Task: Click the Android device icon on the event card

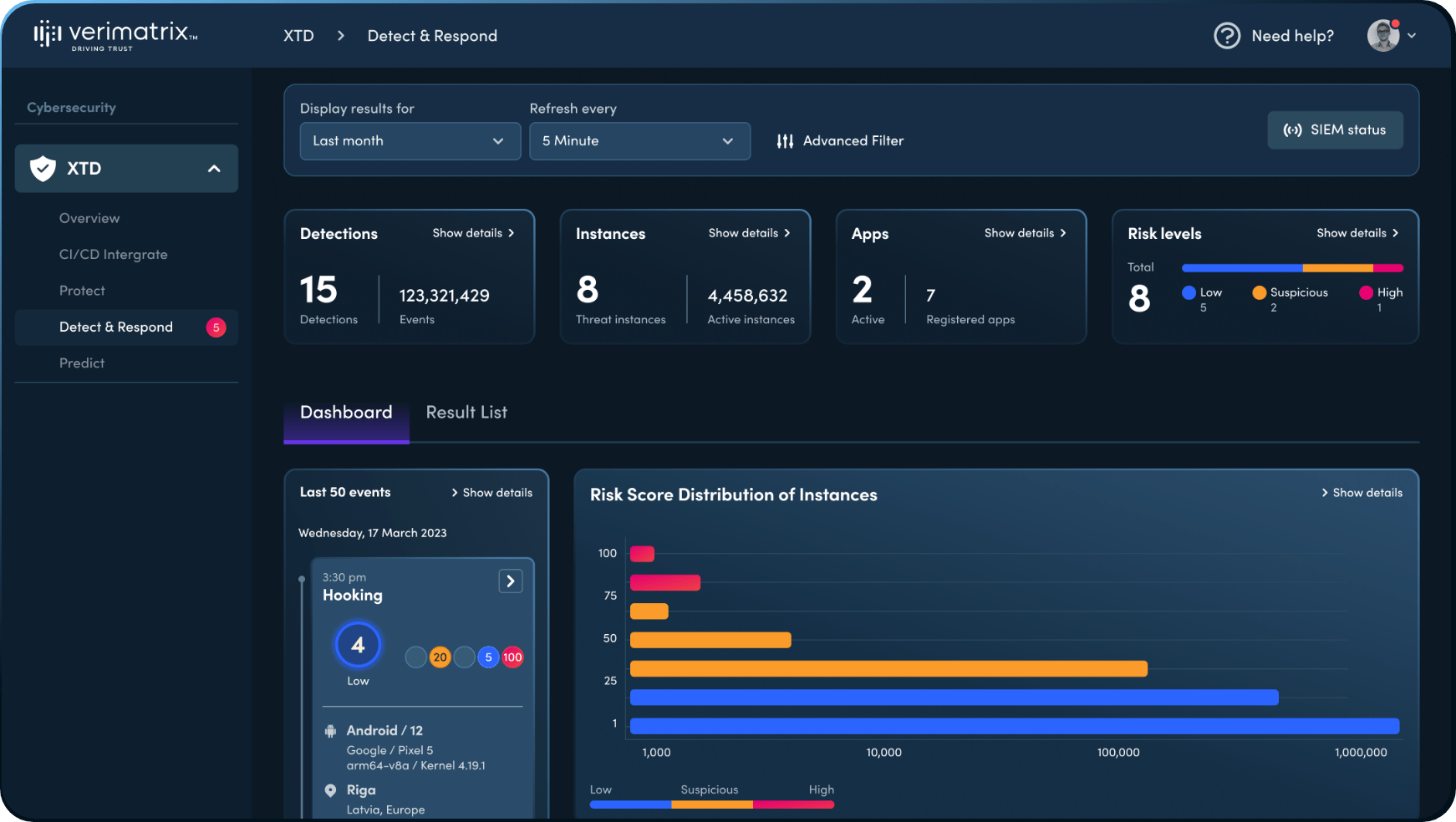Action: coord(331,729)
